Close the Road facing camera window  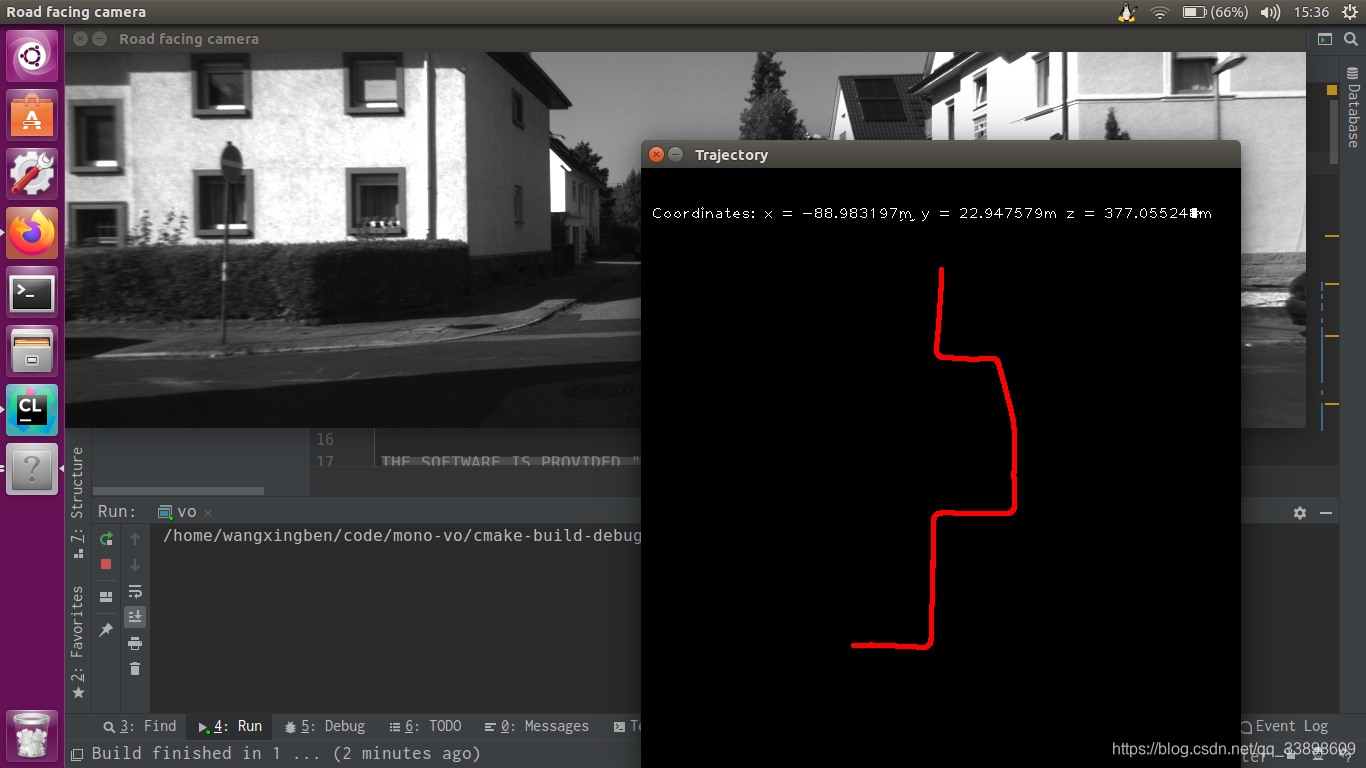point(79,39)
